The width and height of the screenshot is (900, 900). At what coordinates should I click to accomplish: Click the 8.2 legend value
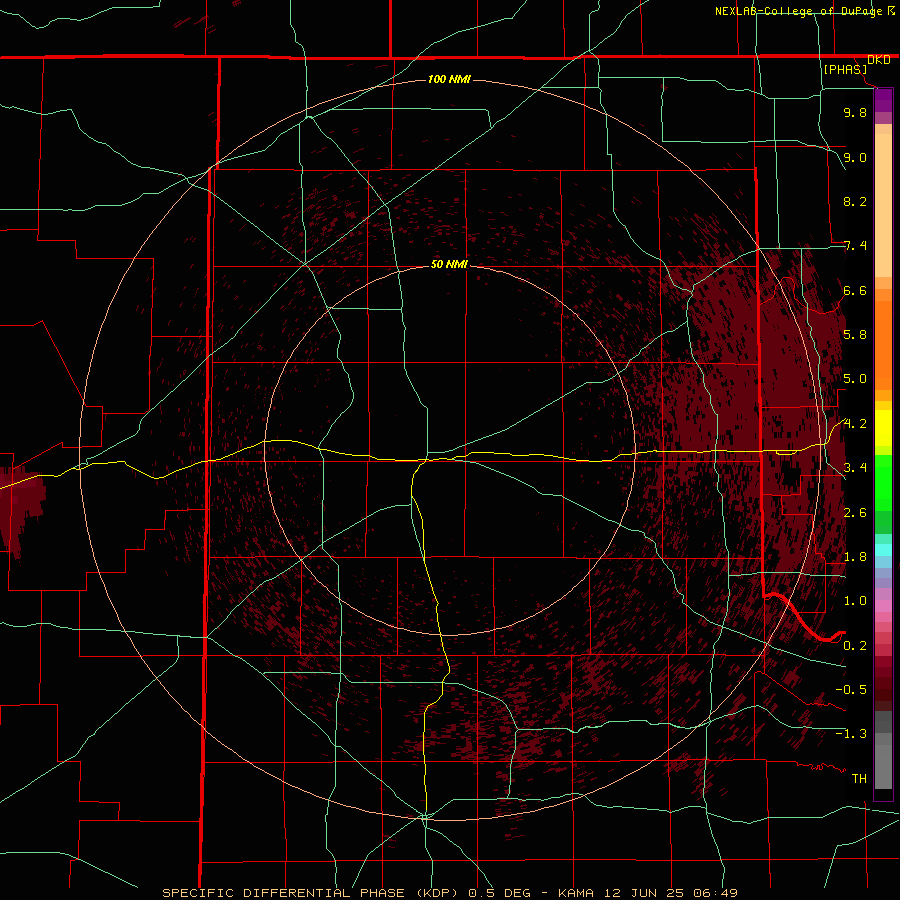(855, 201)
